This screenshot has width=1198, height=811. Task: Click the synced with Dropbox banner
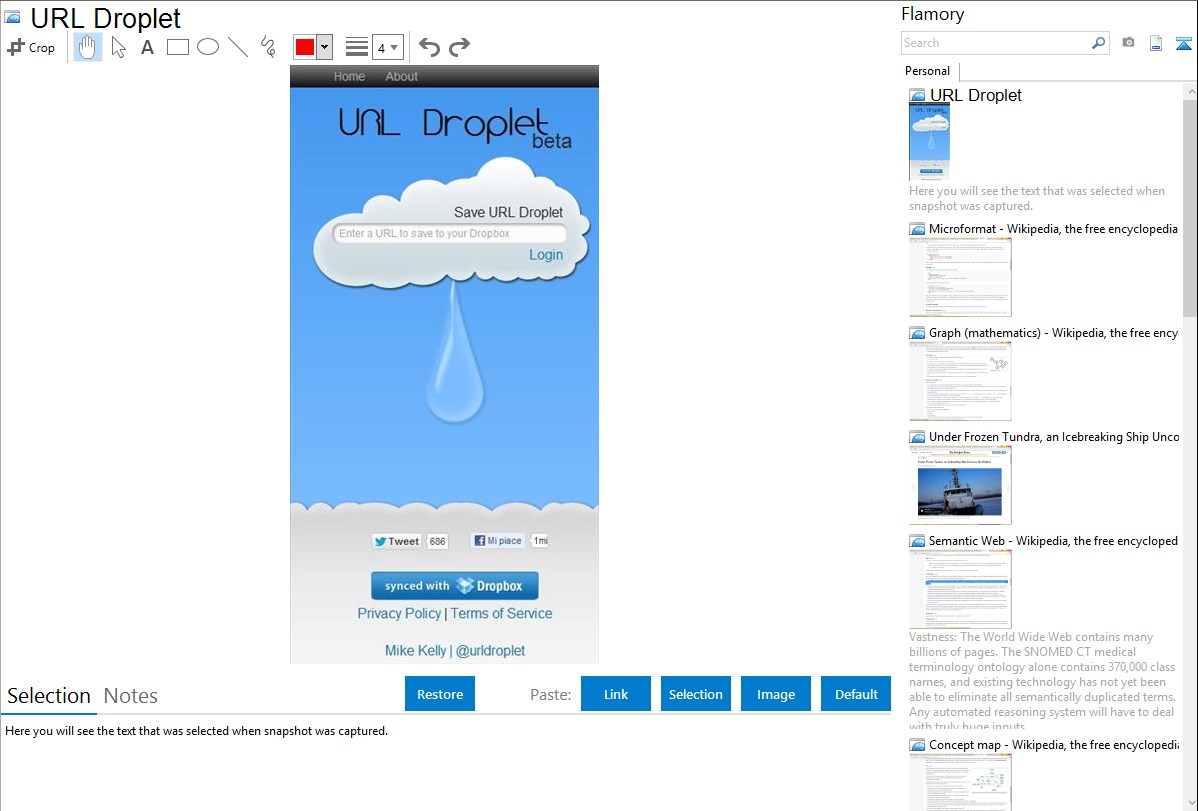pos(455,586)
